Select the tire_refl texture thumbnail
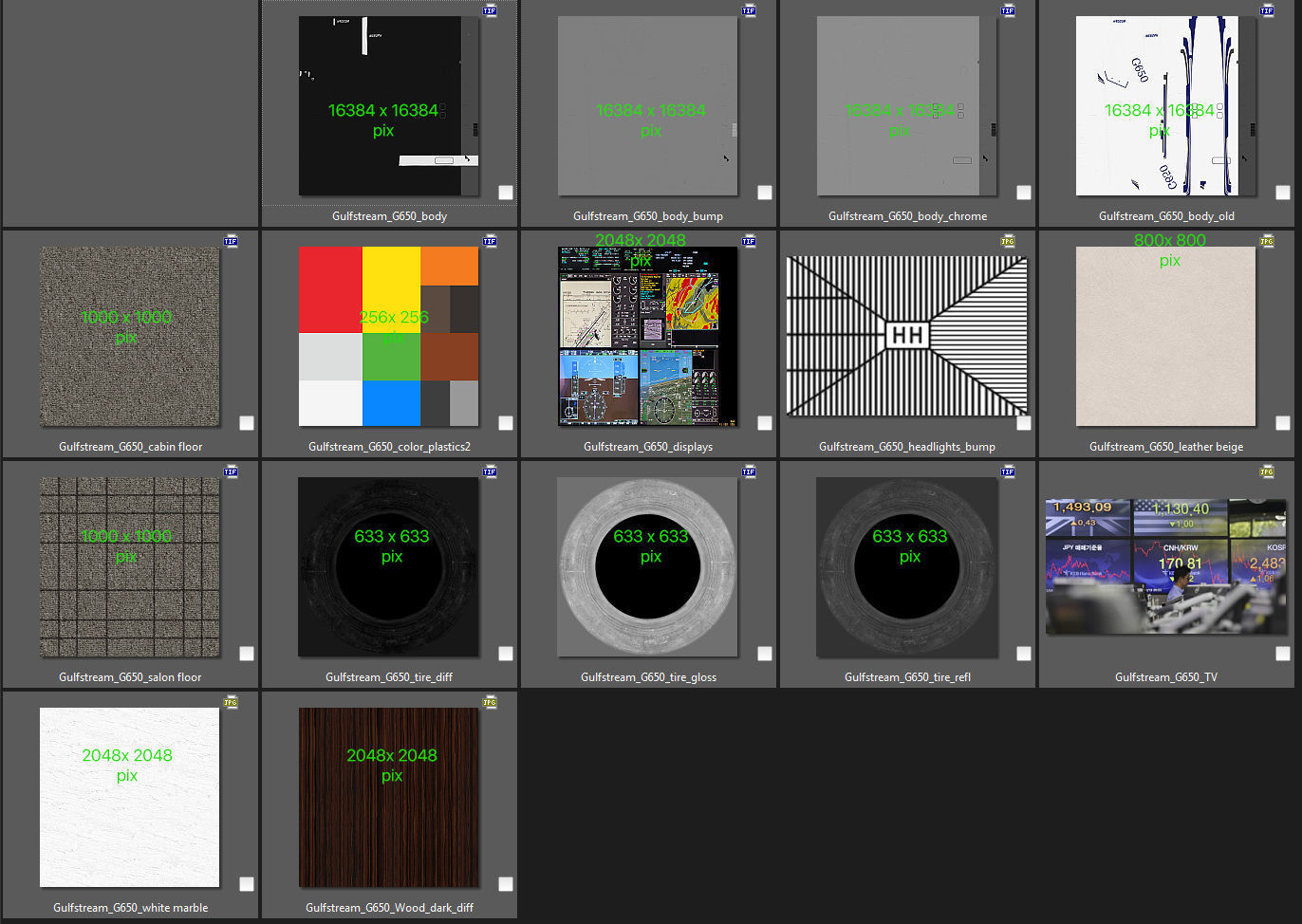Viewport: 1302px width, 924px height. point(907,566)
